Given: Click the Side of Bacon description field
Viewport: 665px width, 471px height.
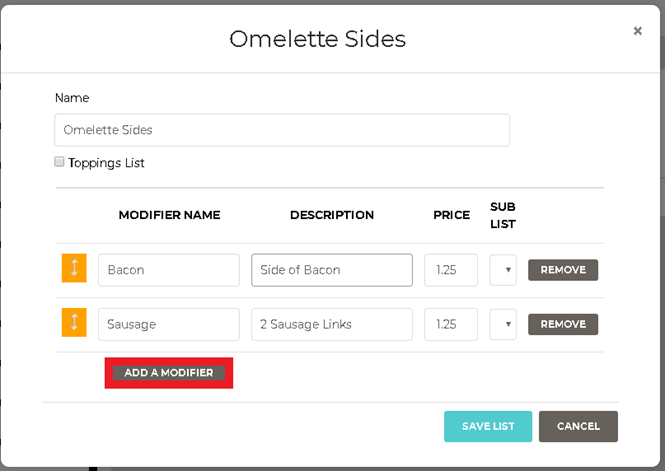Looking at the screenshot, I should pos(332,270).
